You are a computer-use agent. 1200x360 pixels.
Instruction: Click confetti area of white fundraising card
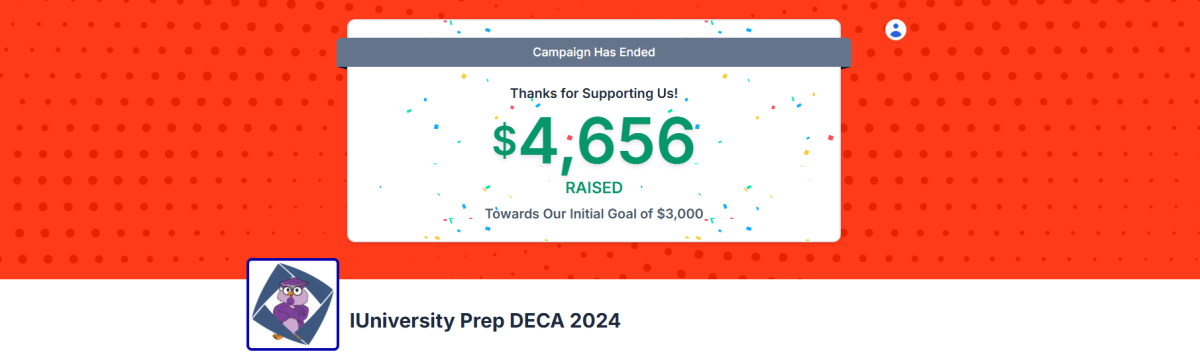(780, 150)
